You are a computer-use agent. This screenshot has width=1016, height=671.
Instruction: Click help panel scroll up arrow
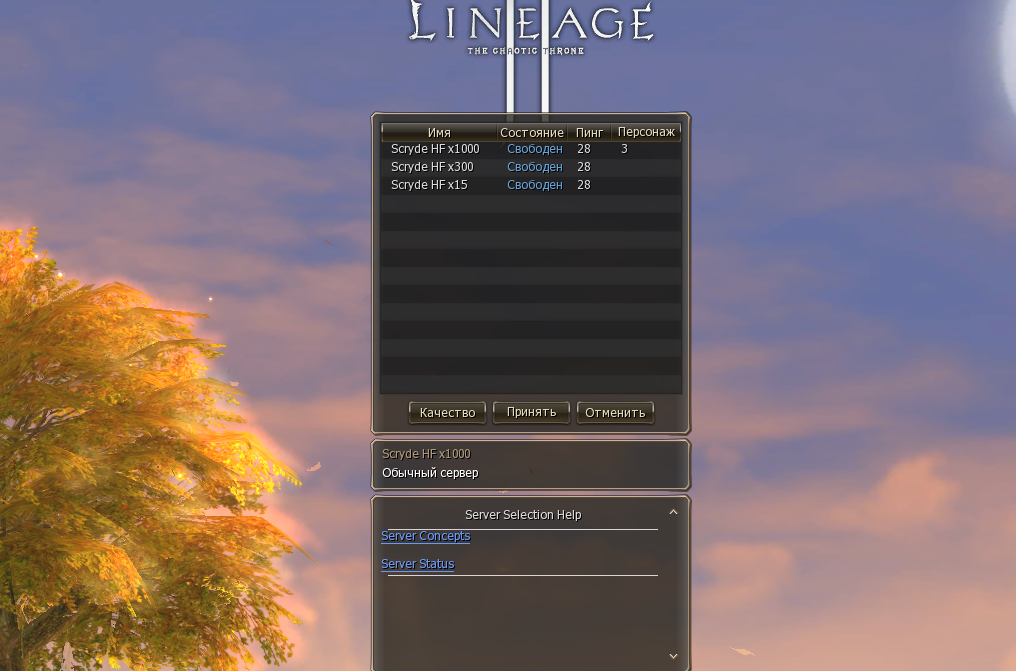[x=673, y=512]
